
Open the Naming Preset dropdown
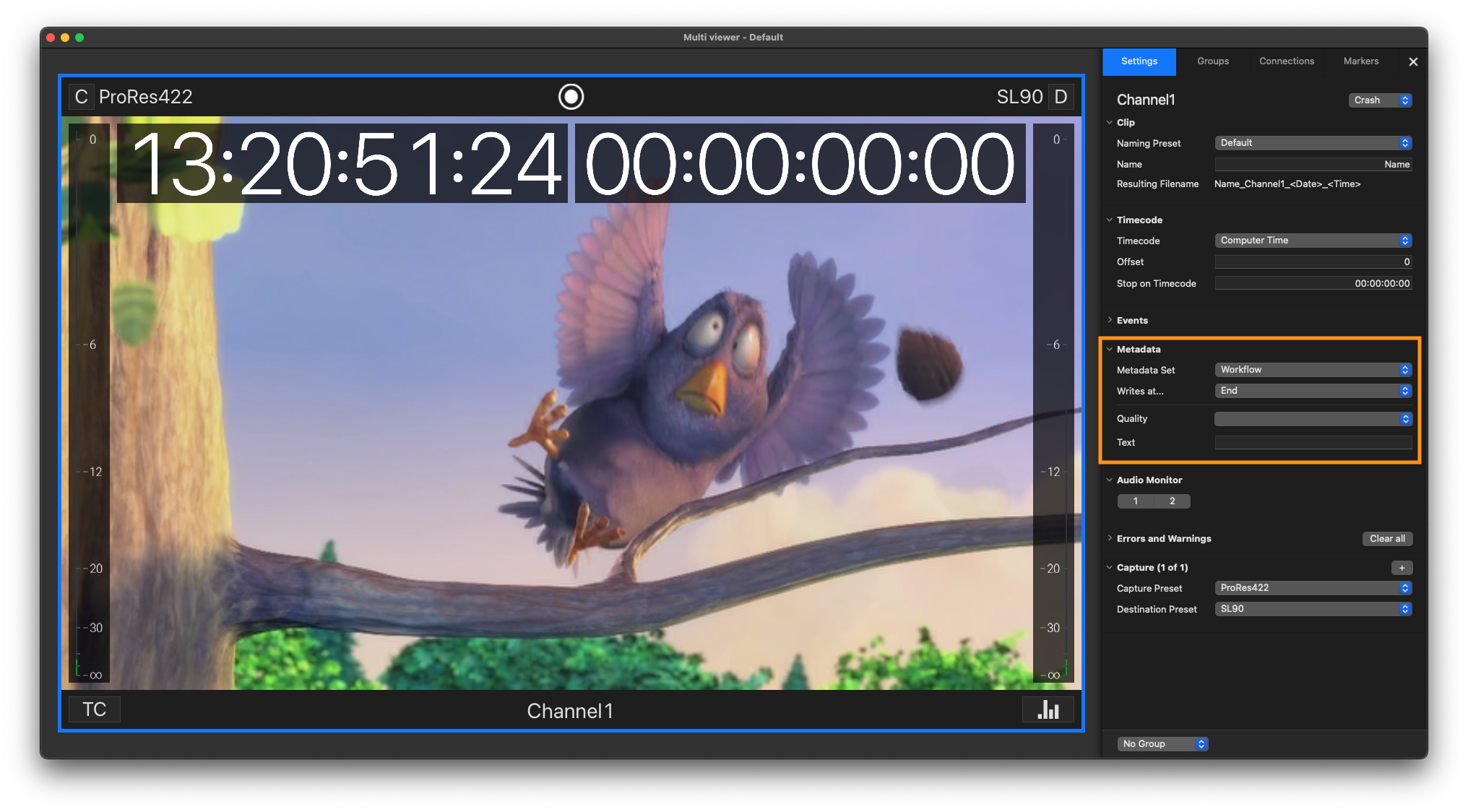point(1313,143)
